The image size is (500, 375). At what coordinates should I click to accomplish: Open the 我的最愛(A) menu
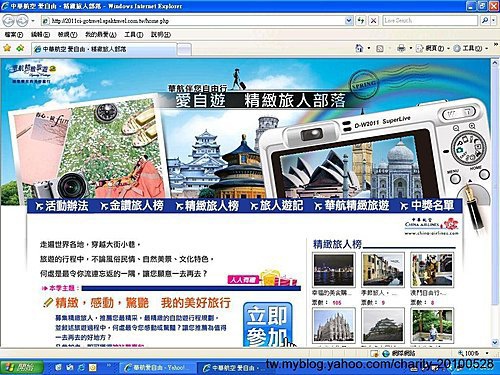click(101, 35)
